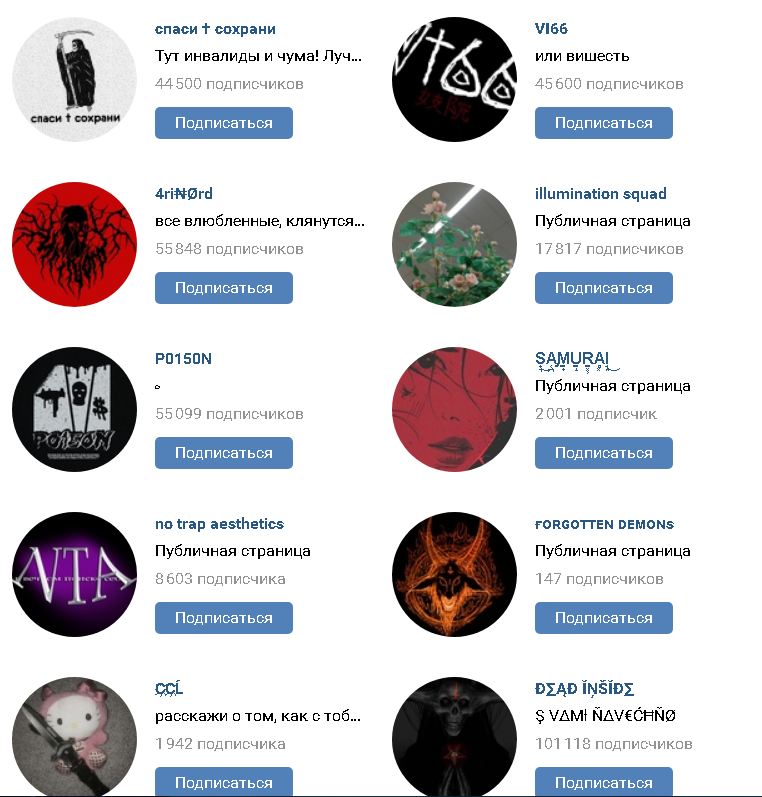The image size is (762, 797).
Task: Subscribe to illumination squad page
Action: click(x=603, y=288)
